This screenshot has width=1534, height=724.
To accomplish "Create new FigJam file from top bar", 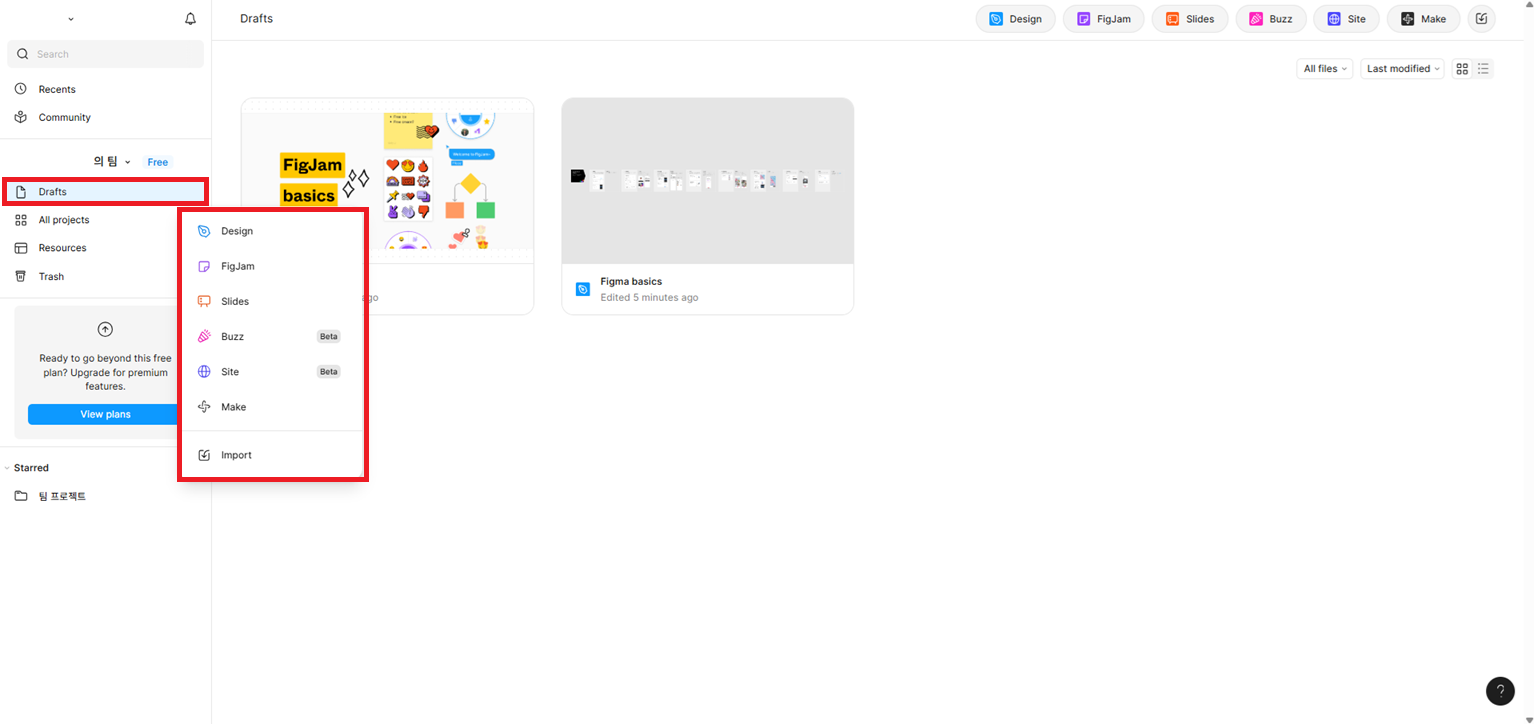I will pyautogui.click(x=1103, y=19).
